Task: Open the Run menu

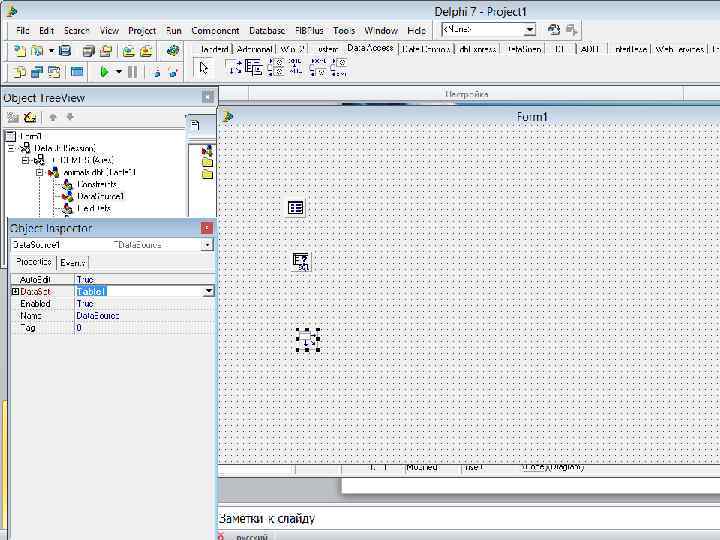Action: (174, 31)
